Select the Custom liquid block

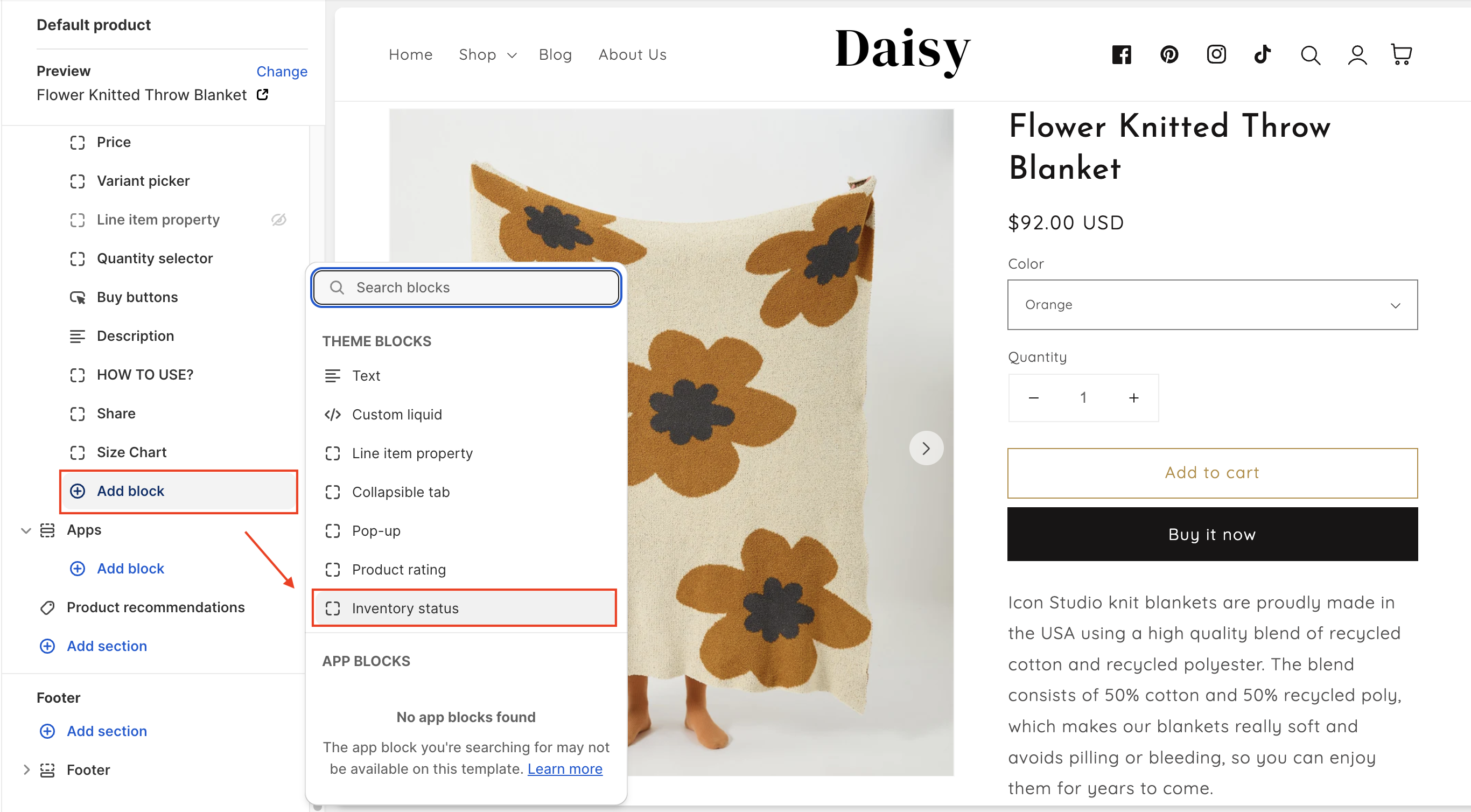coord(396,415)
